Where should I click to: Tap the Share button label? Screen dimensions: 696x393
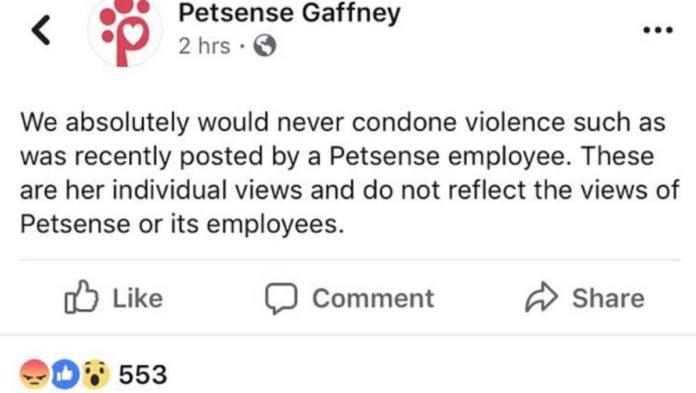(608, 298)
